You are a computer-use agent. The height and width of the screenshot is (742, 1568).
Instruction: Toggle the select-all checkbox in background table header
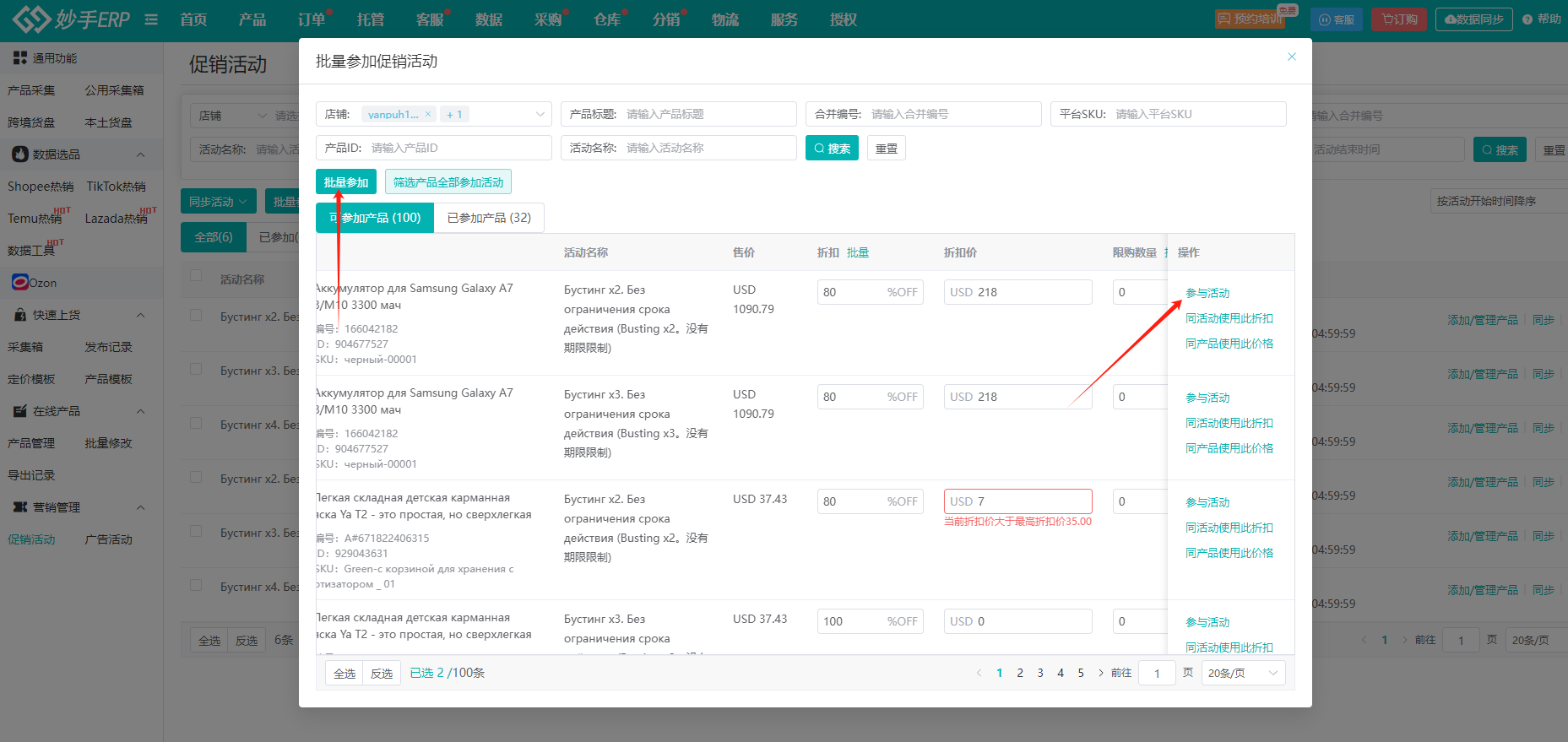click(x=196, y=276)
